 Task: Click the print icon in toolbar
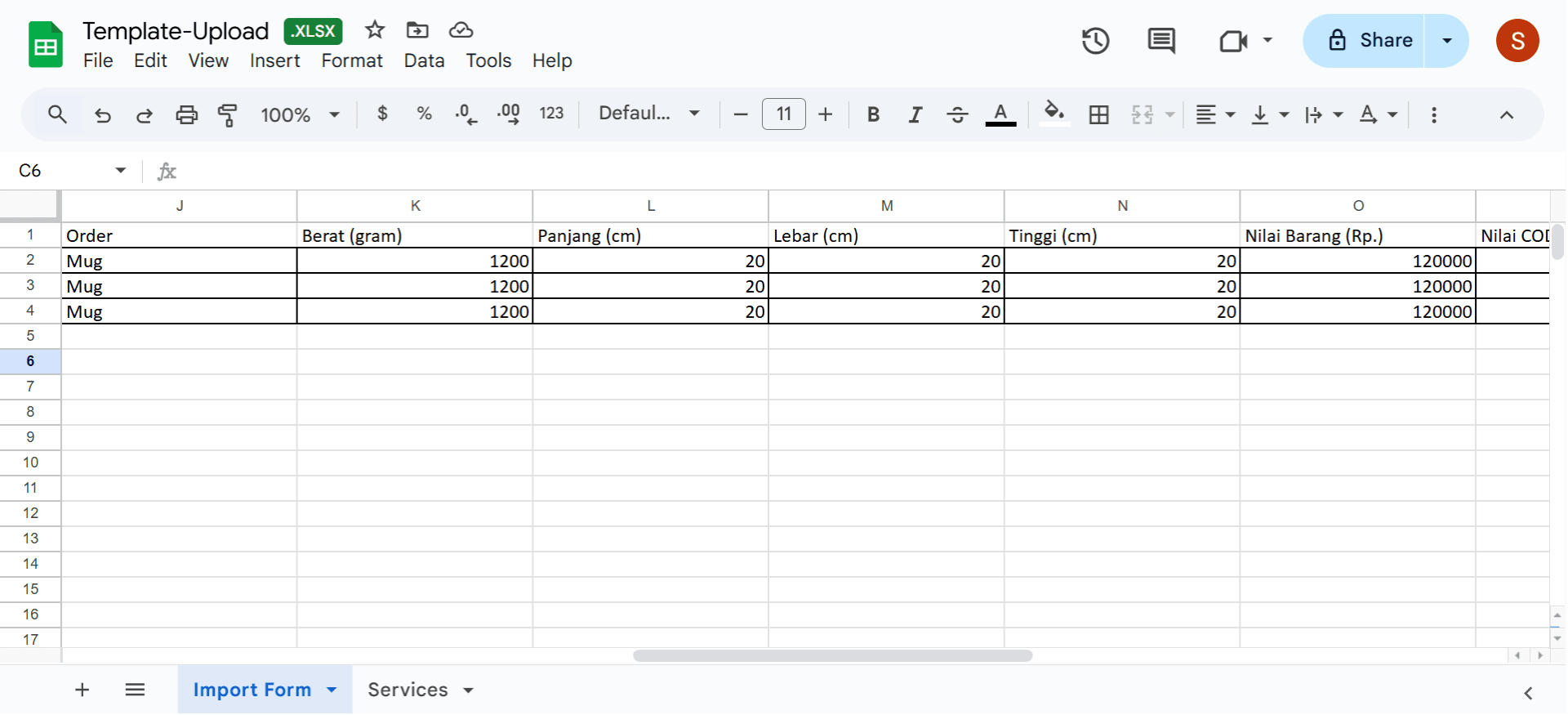click(186, 114)
